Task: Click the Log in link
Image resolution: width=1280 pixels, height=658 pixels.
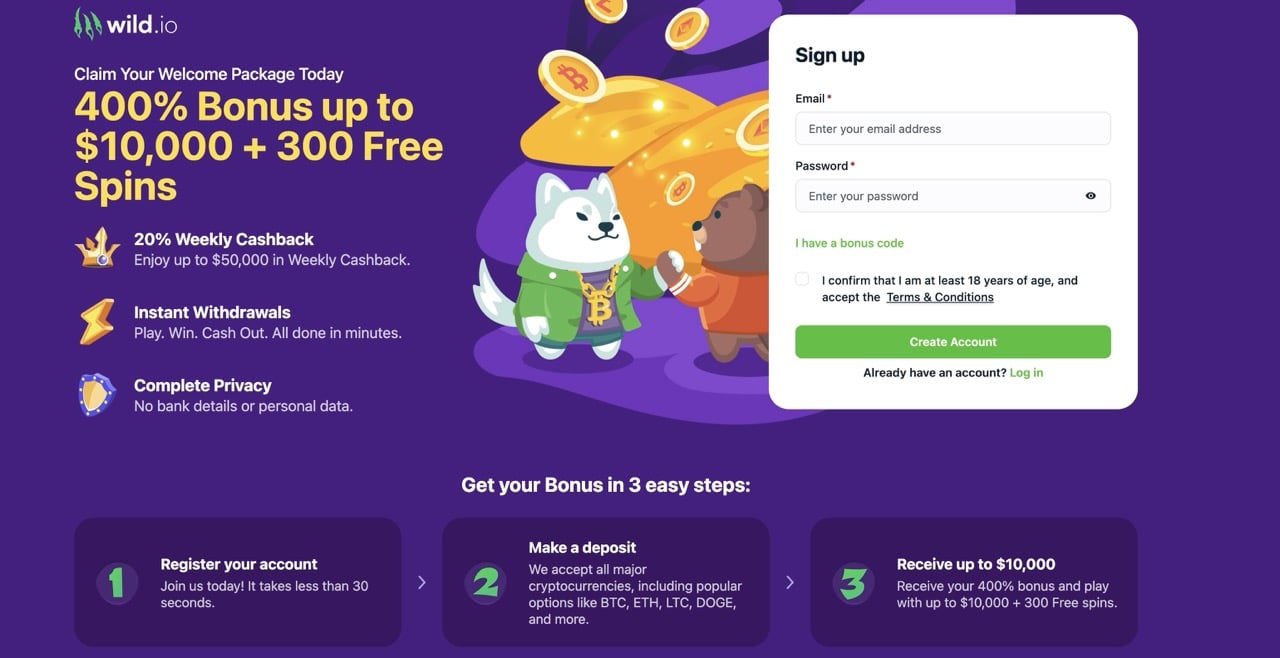Action: pyautogui.click(x=1026, y=372)
